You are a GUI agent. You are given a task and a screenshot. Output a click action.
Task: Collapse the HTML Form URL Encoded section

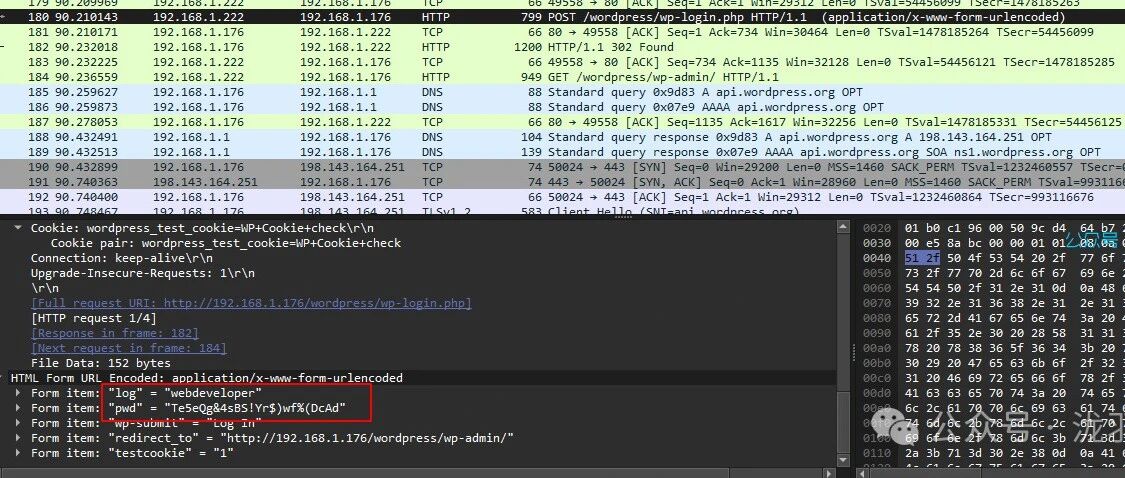(x=4, y=378)
